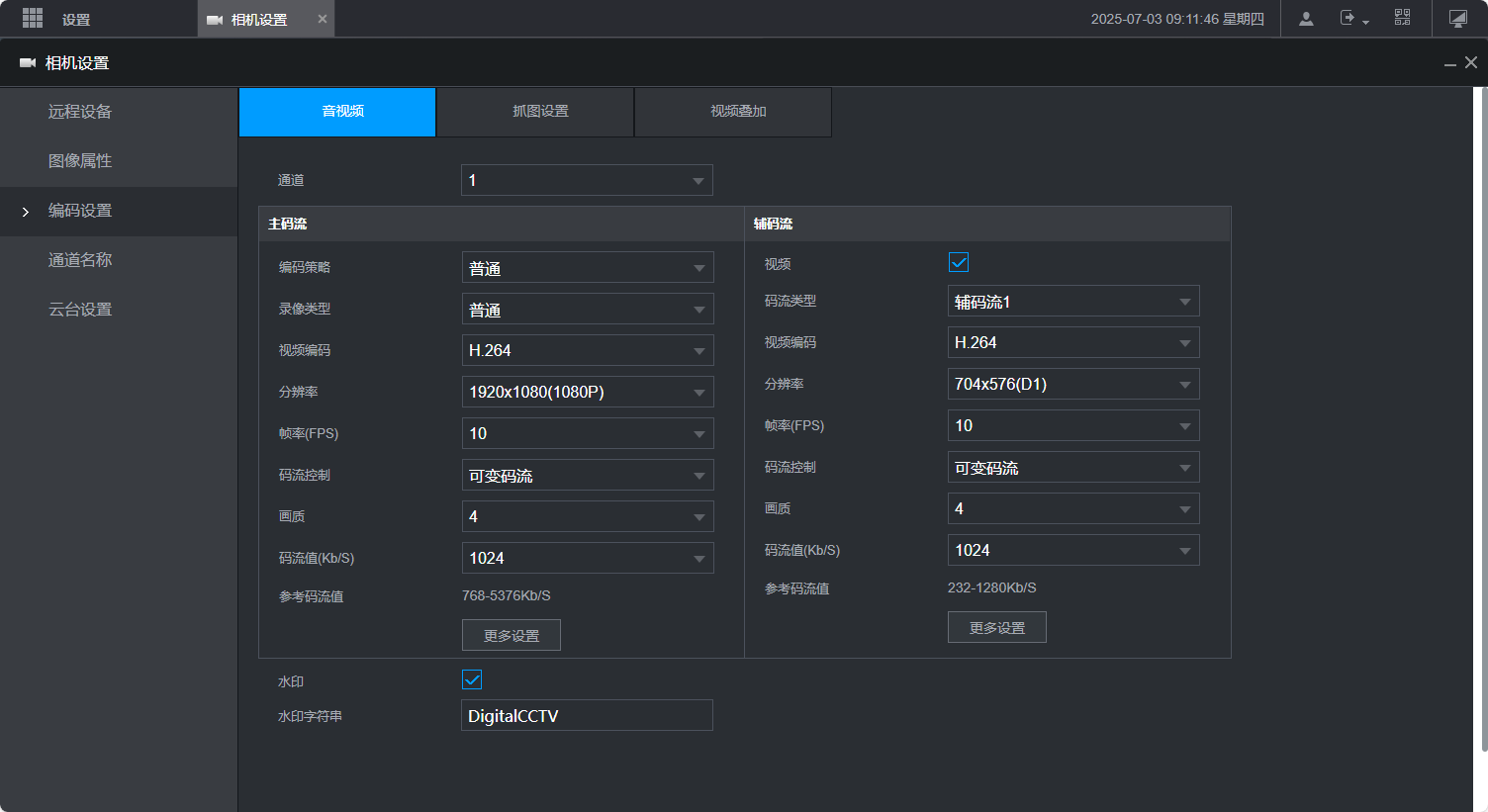Expand the 通道 channel dropdown

(587, 180)
